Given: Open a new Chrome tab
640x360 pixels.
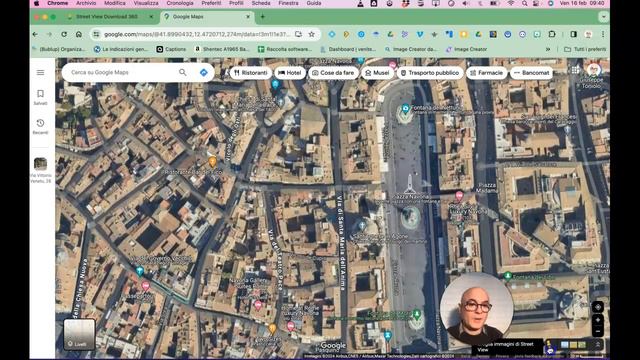Looking at the screenshot, I should 262,17.
